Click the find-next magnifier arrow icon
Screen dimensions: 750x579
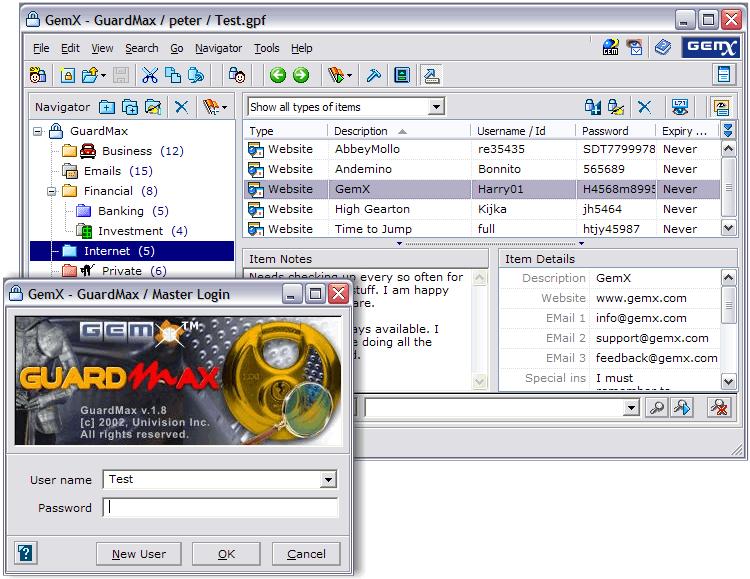(x=682, y=408)
